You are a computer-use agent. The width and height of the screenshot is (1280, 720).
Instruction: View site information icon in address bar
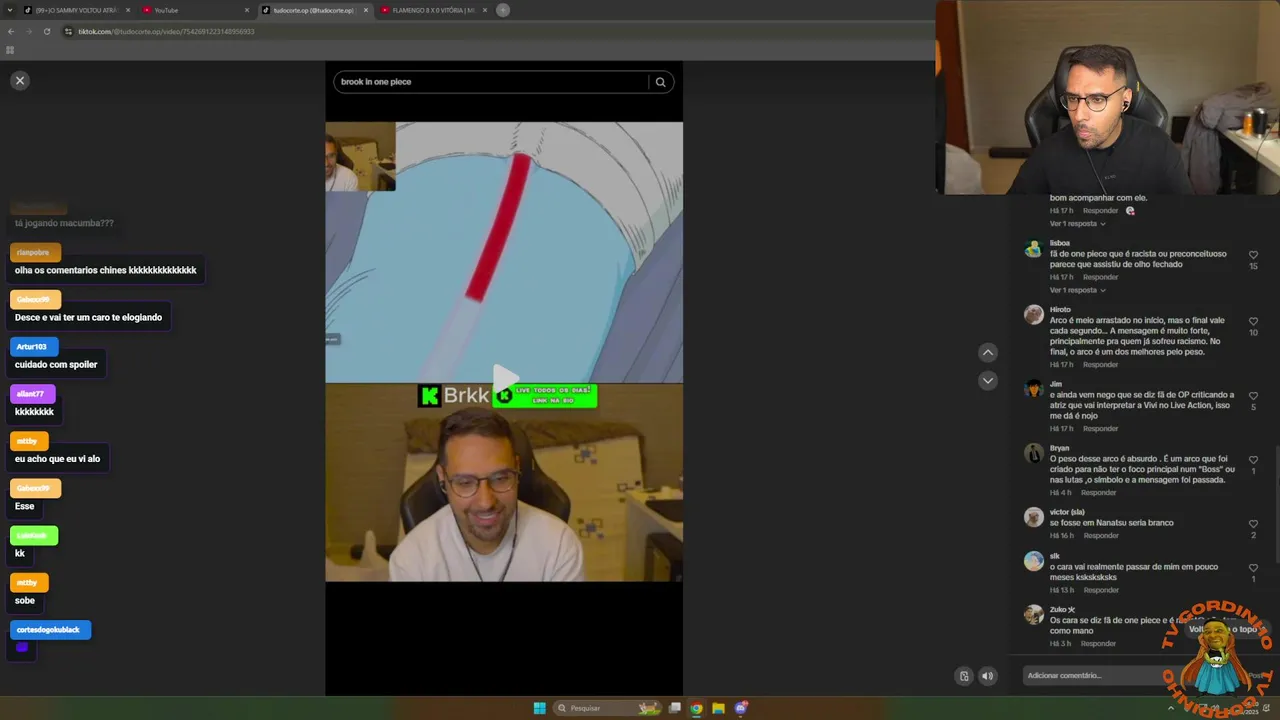tap(68, 31)
